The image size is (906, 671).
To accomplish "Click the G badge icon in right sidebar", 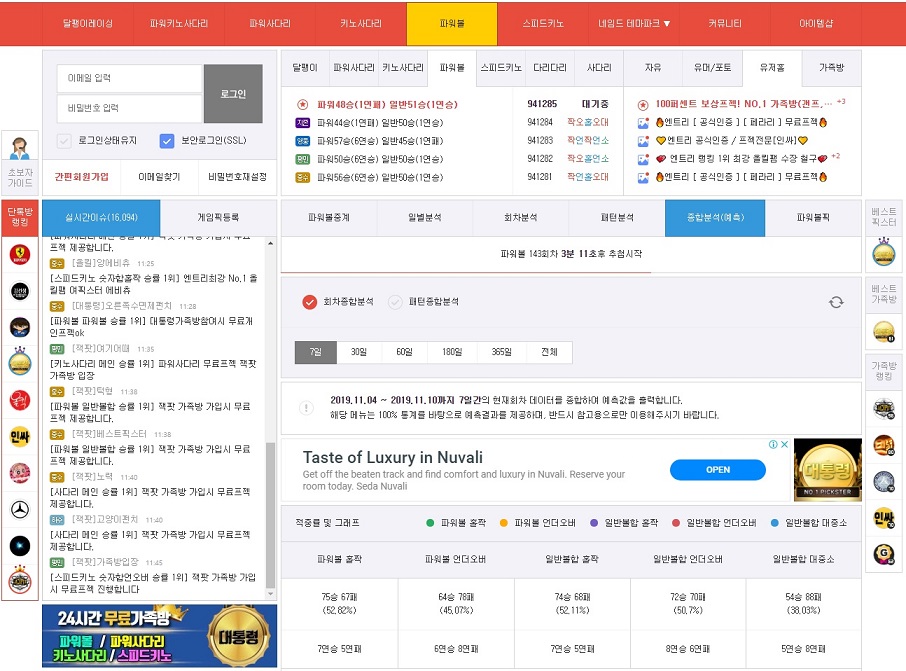I will click(x=883, y=550).
